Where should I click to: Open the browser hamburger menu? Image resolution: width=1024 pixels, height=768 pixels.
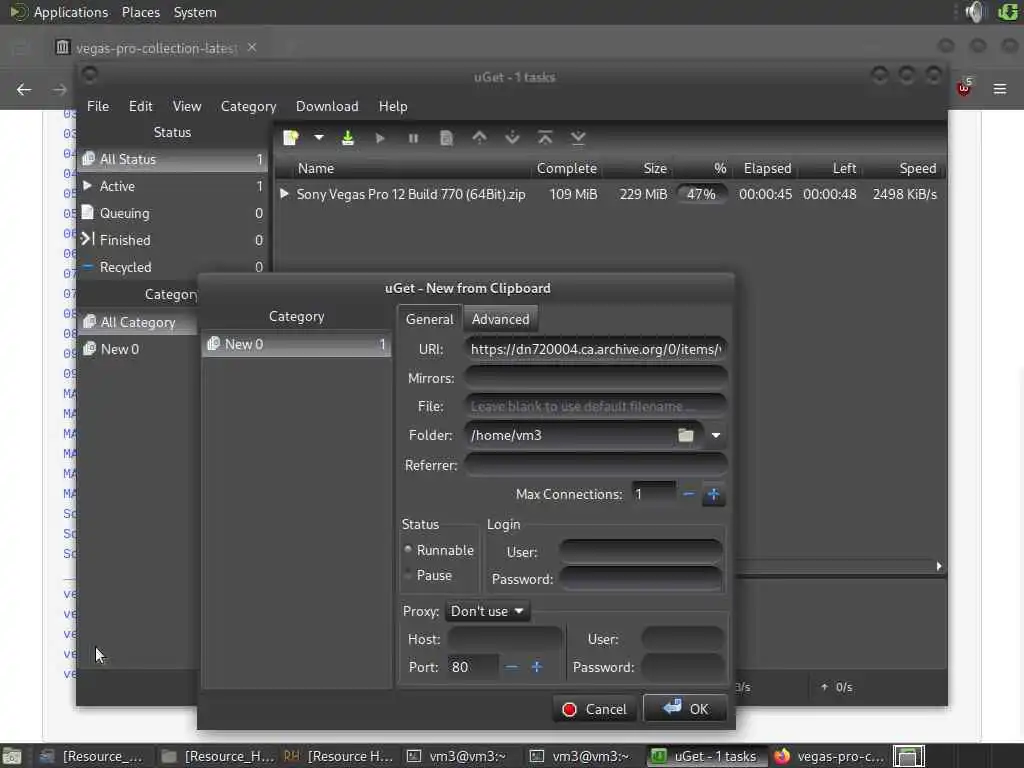(x=1000, y=89)
